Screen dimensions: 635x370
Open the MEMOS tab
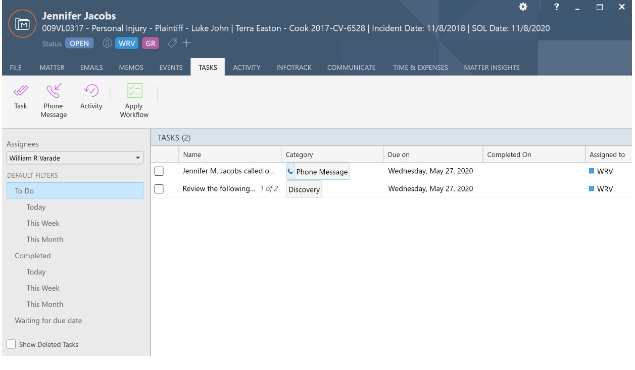tap(131, 68)
